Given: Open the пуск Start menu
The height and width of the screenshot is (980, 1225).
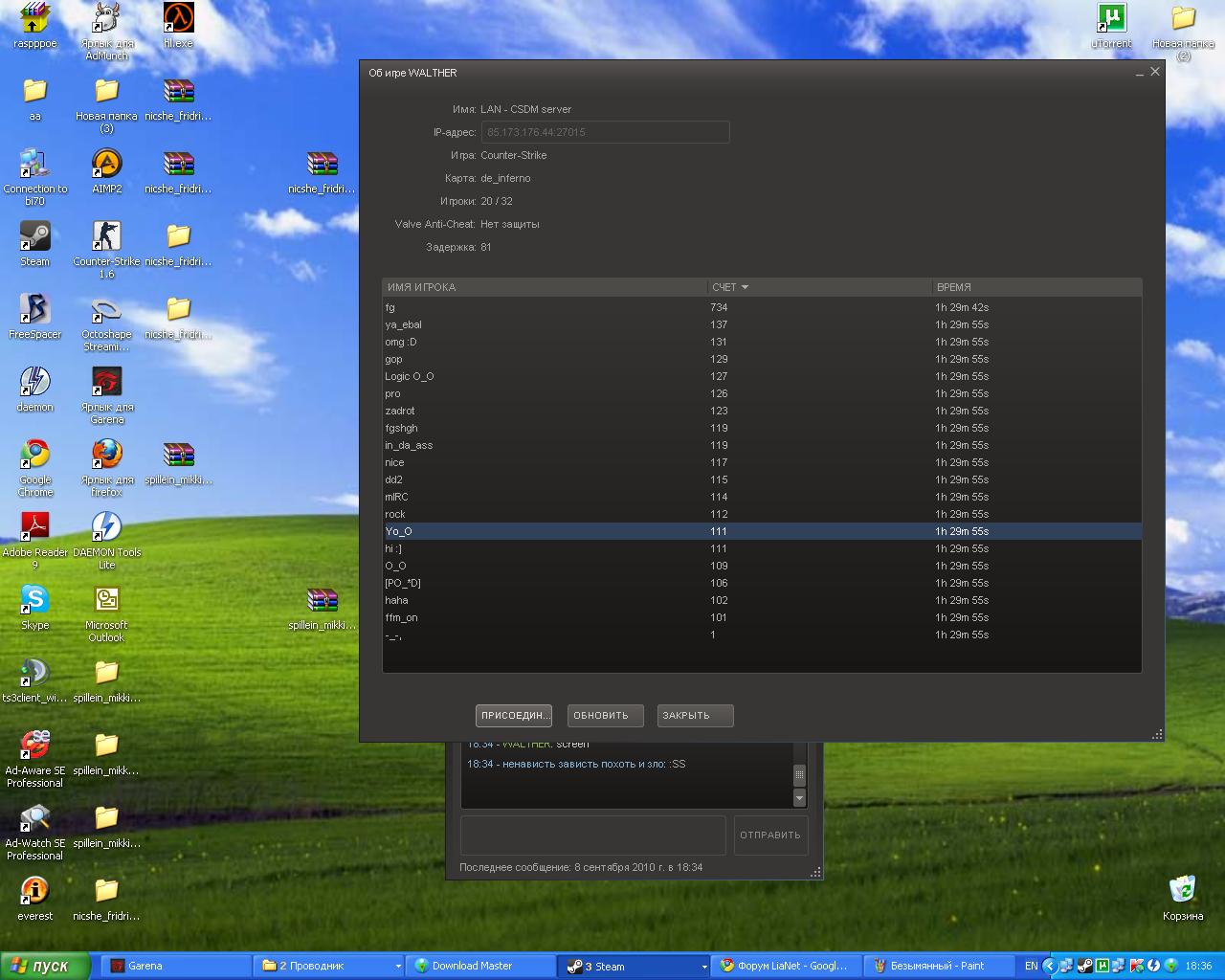Looking at the screenshot, I should [x=45, y=967].
